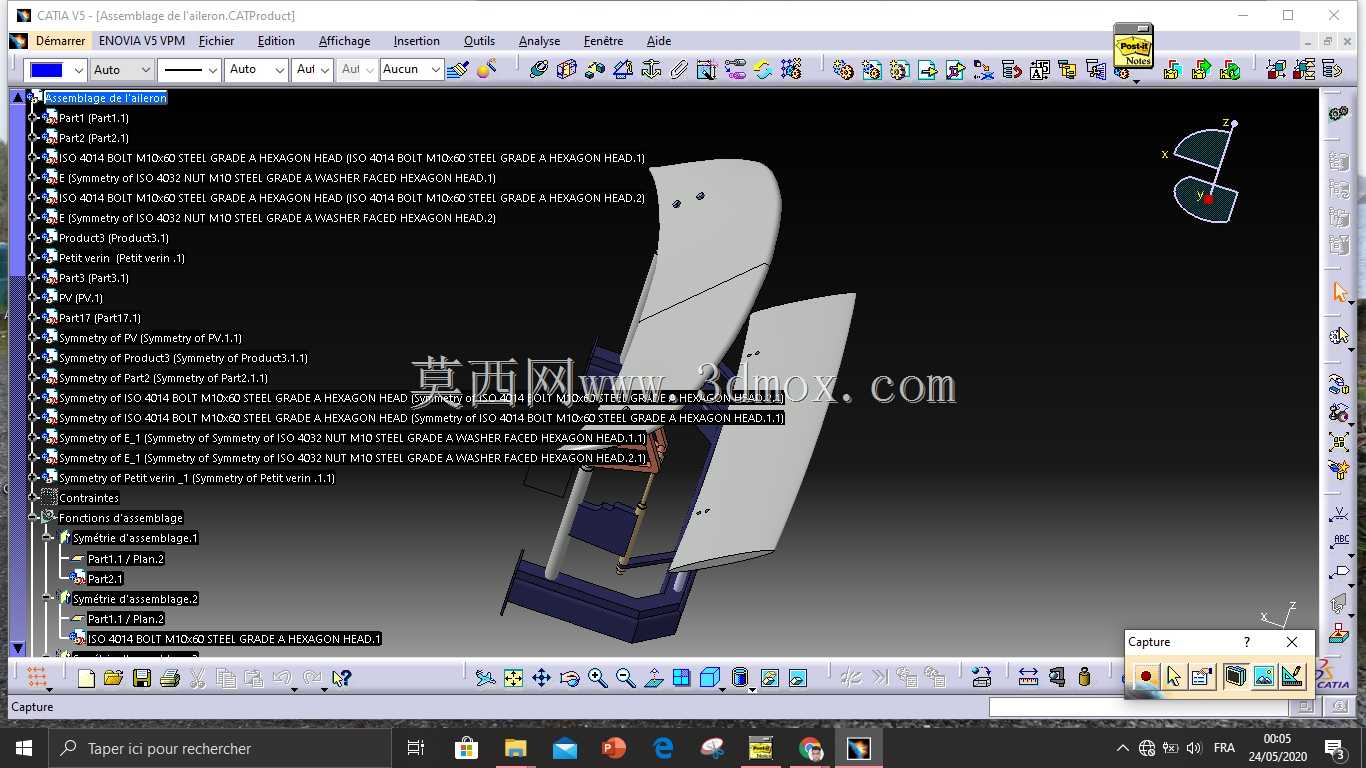Select the Pan view icon
This screenshot has height=768, width=1366.
541,678
